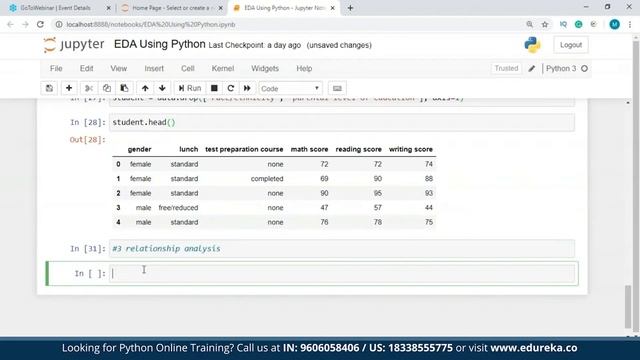
Task: Click the Trusted notebook indicator
Action: point(506,69)
